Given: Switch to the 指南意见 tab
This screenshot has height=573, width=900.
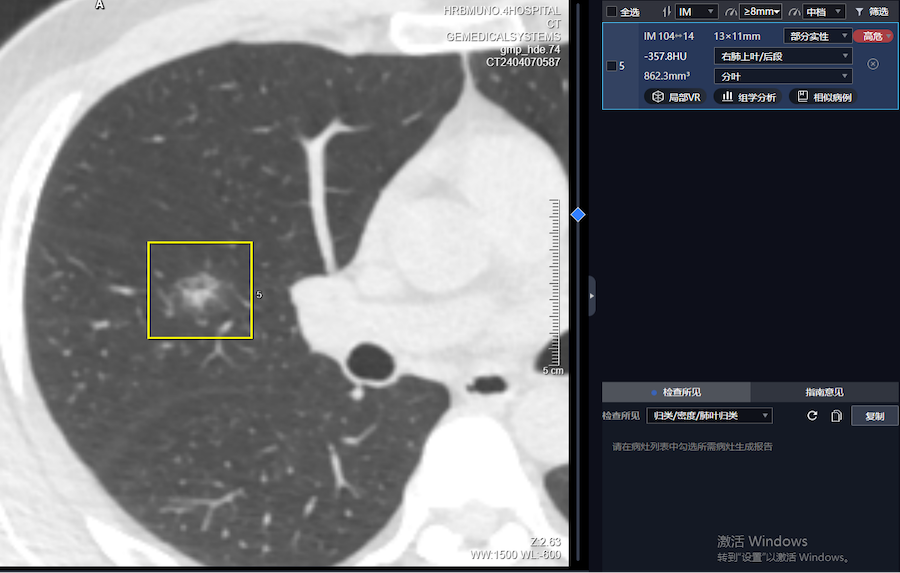Looking at the screenshot, I should tap(824, 392).
